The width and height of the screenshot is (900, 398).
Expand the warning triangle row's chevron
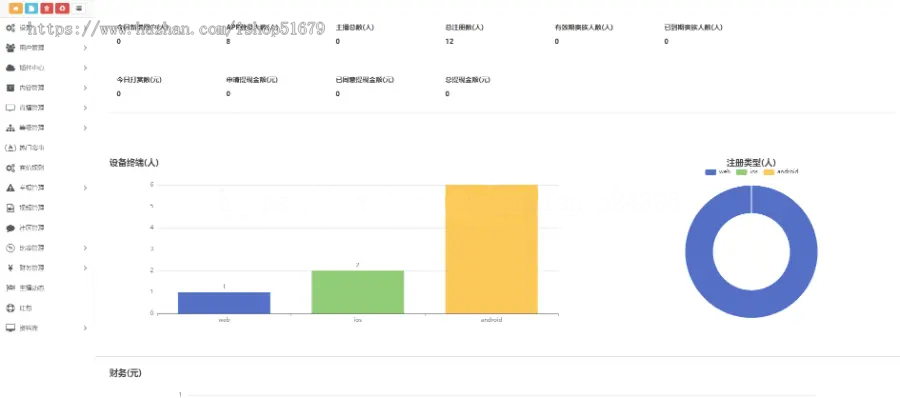point(85,188)
